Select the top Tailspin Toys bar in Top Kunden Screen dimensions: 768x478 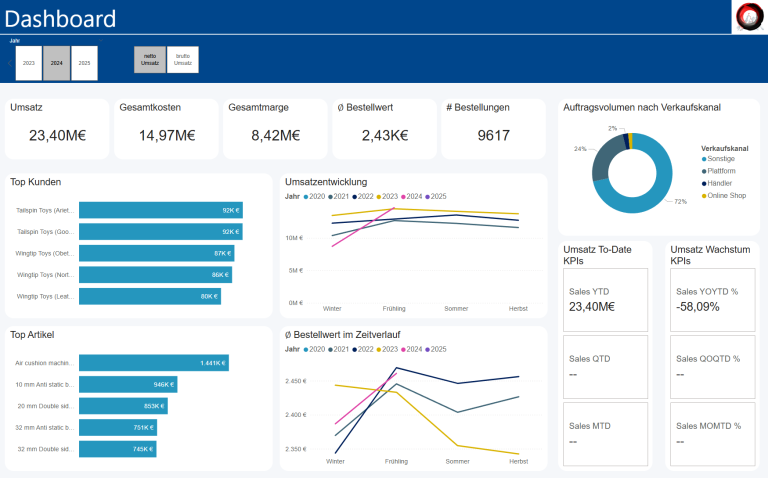[160, 210]
